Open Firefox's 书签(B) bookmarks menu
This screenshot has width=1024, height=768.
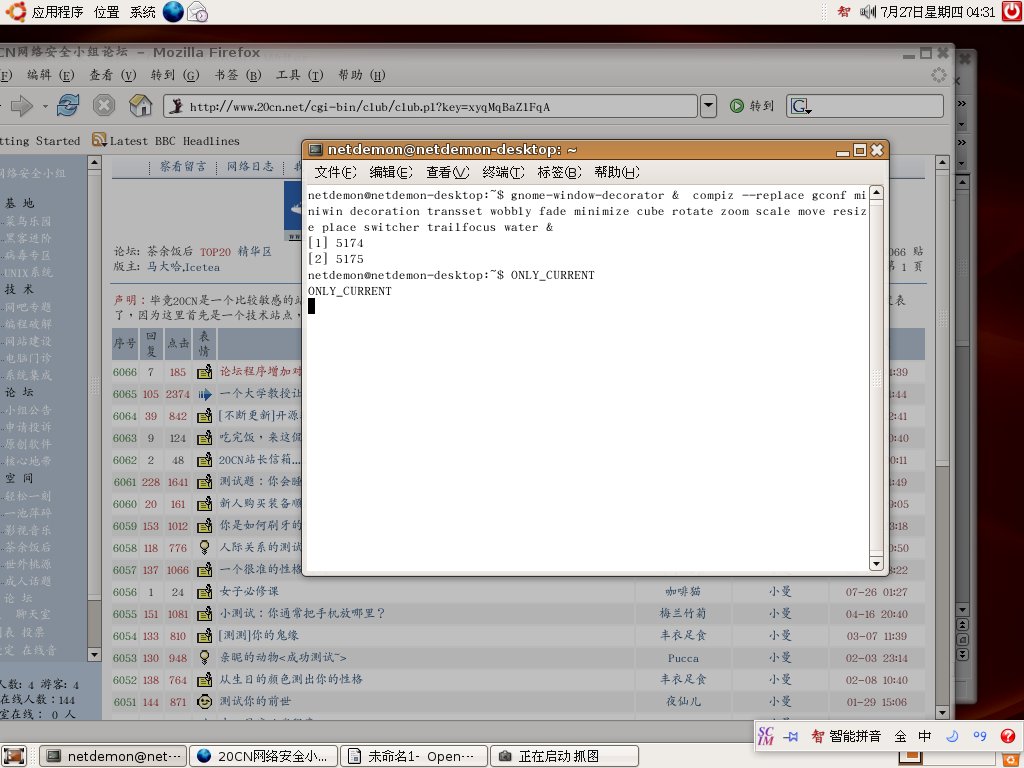tap(238, 75)
